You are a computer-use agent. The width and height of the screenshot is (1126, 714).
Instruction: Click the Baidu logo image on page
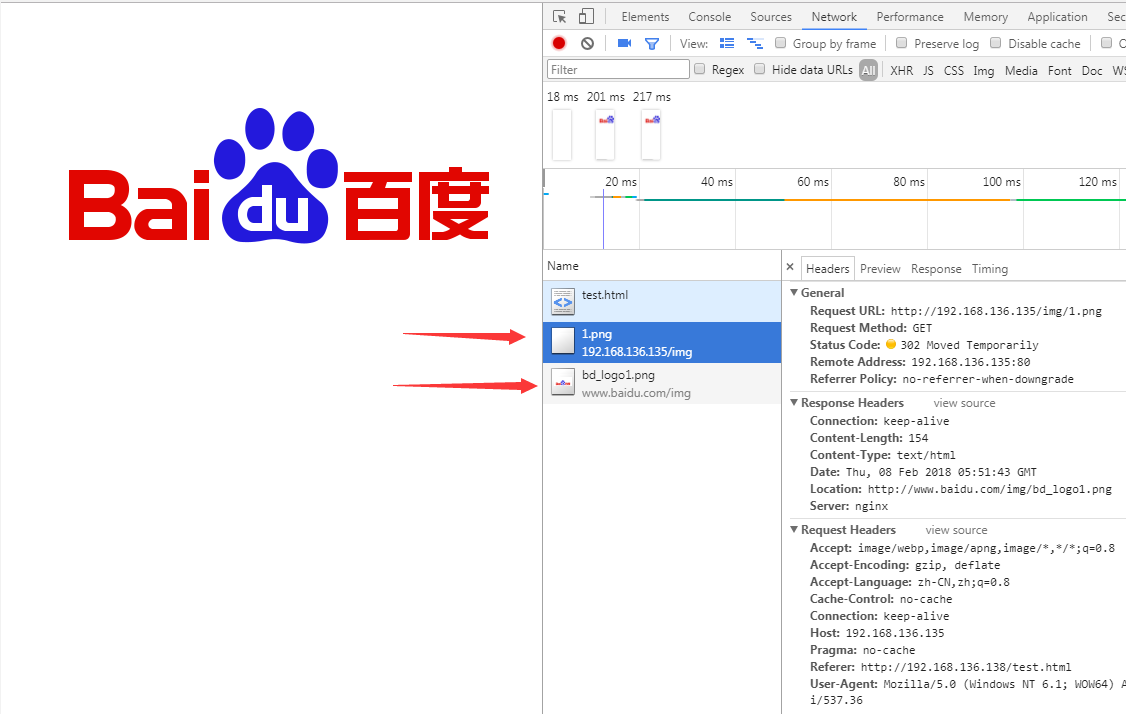pyautogui.click(x=279, y=175)
